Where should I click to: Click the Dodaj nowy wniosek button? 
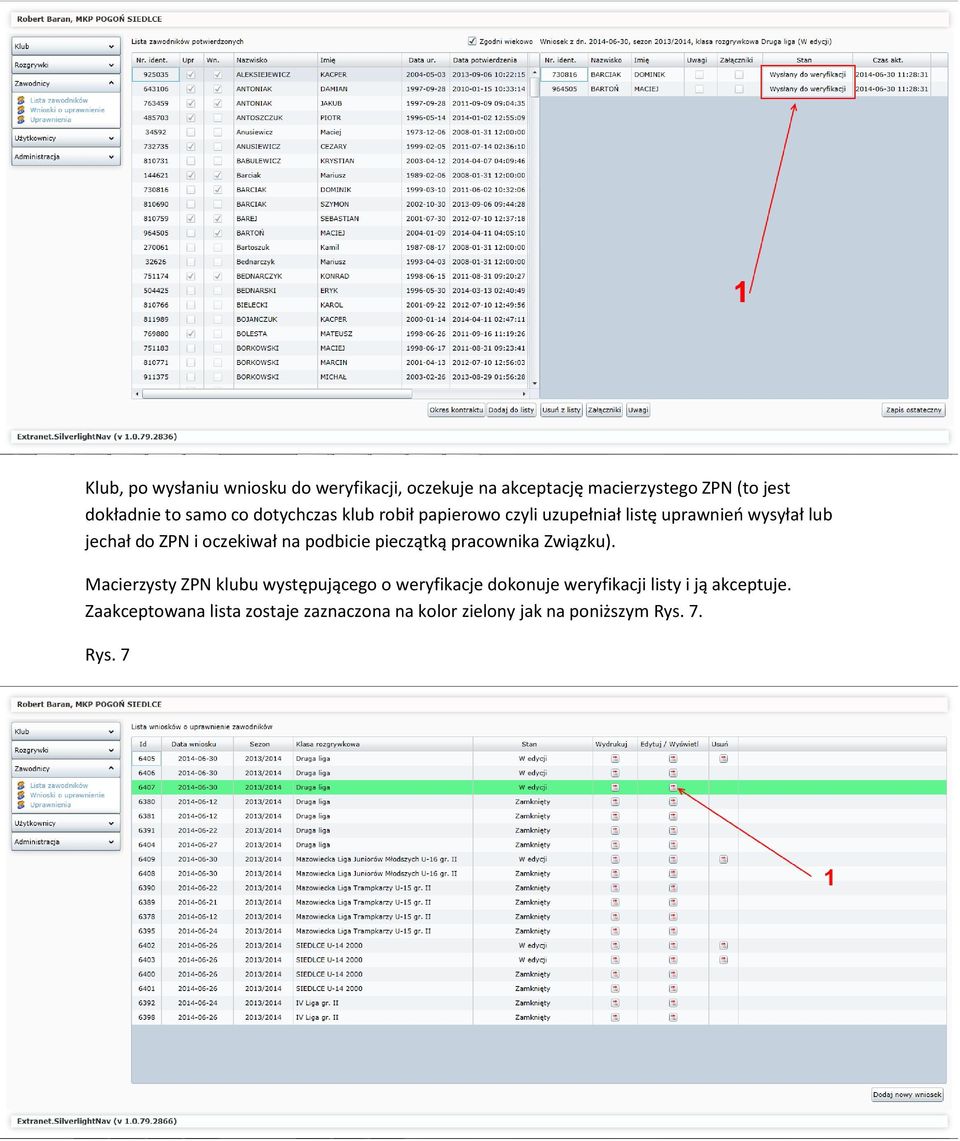[x=908, y=1094]
